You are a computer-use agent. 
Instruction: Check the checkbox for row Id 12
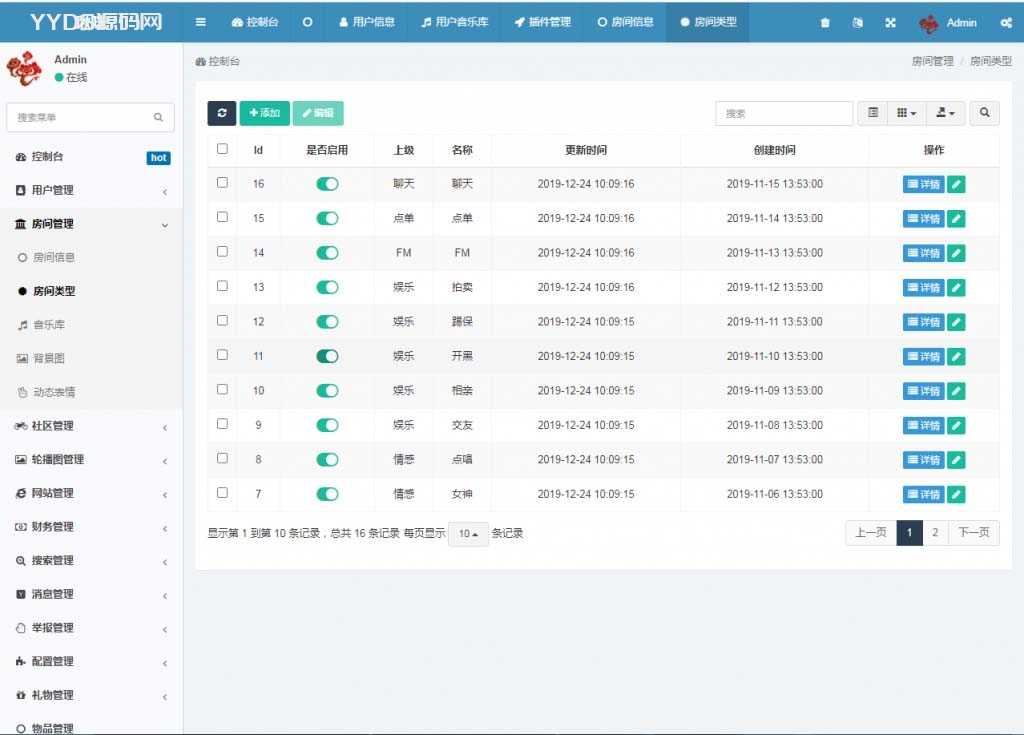222,321
